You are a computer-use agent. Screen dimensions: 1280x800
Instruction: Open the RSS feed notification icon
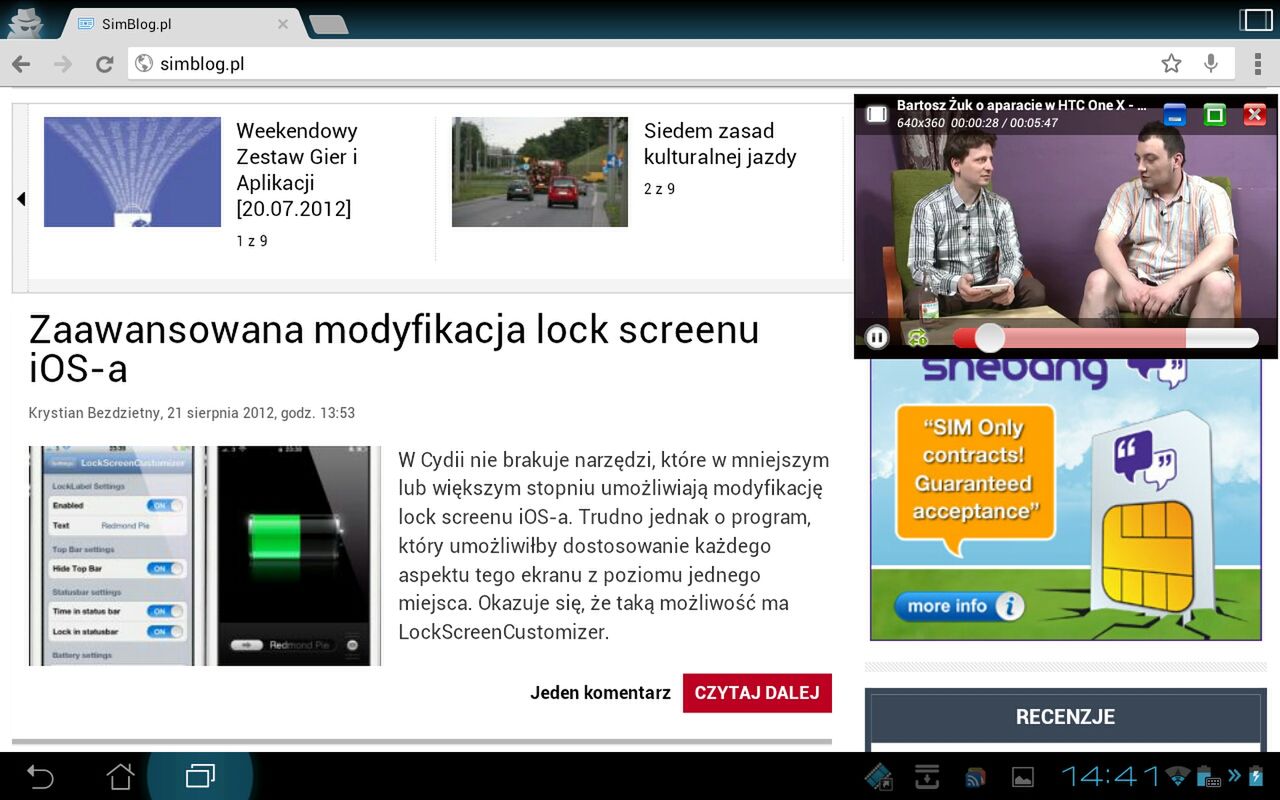[x=975, y=776]
